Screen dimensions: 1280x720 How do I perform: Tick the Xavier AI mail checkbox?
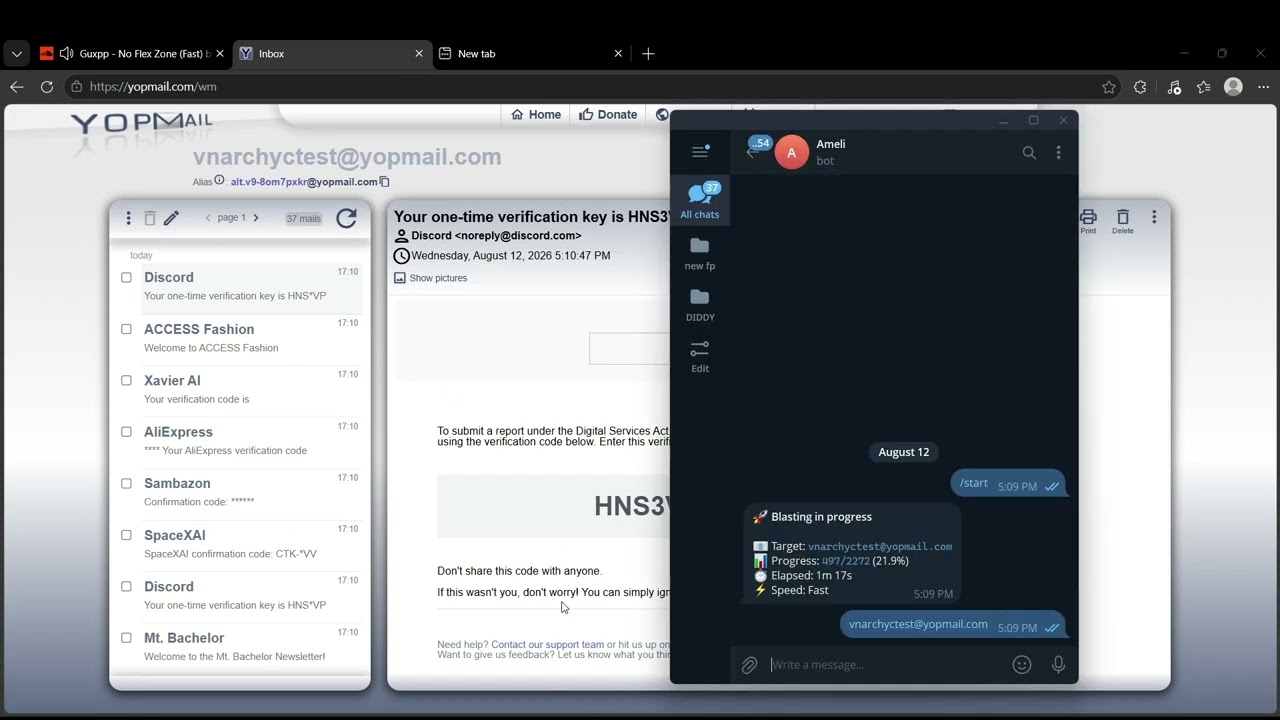pyautogui.click(x=126, y=380)
